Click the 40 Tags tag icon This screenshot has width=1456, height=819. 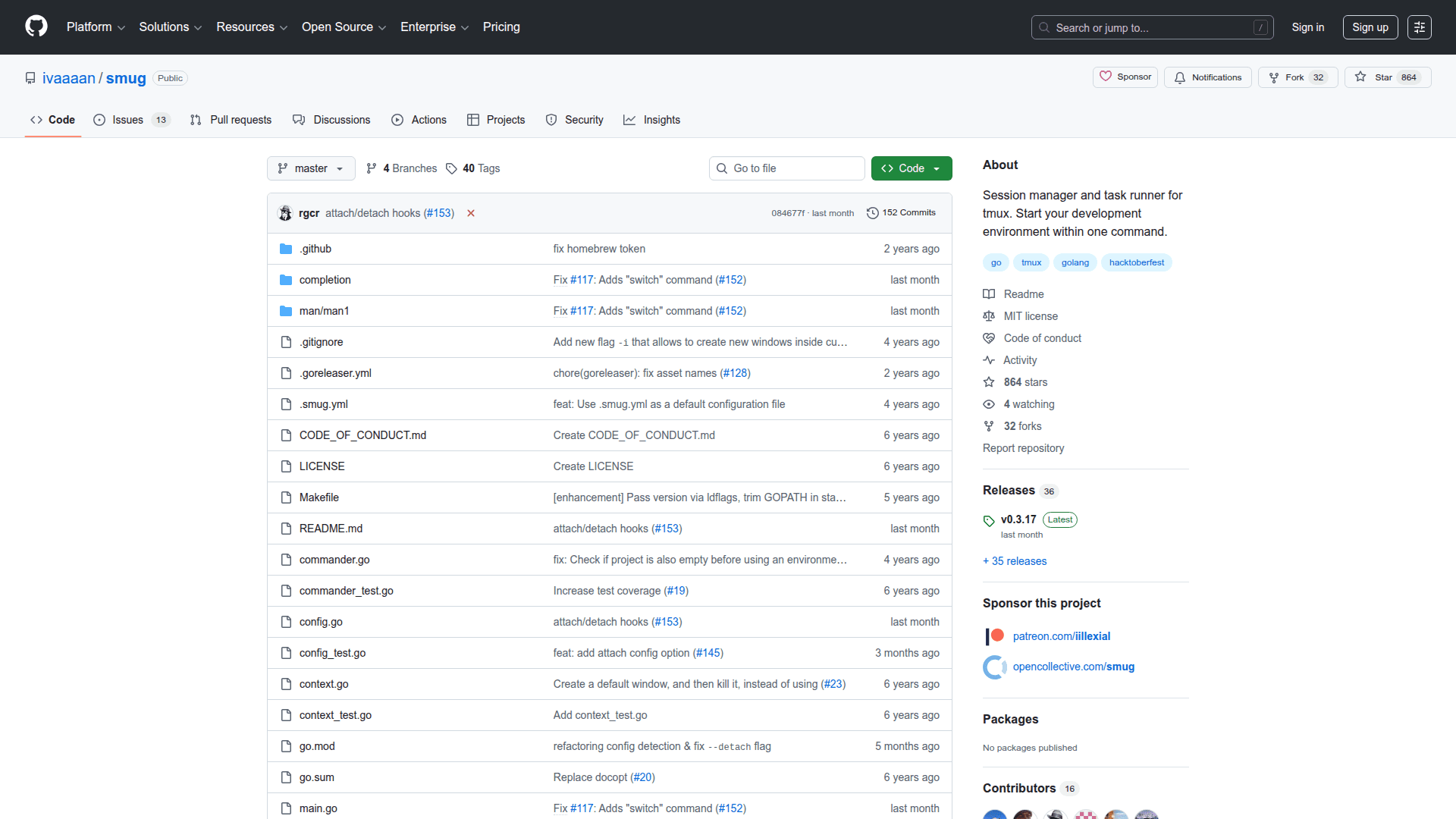(452, 168)
